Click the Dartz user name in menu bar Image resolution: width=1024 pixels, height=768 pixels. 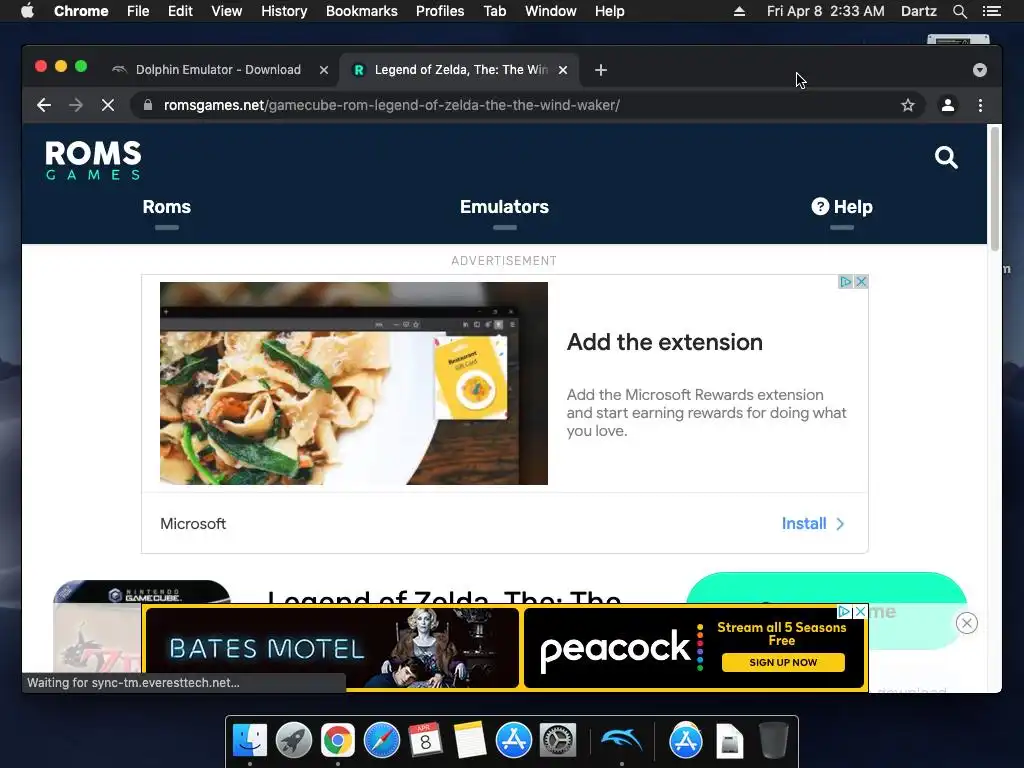[x=919, y=11]
